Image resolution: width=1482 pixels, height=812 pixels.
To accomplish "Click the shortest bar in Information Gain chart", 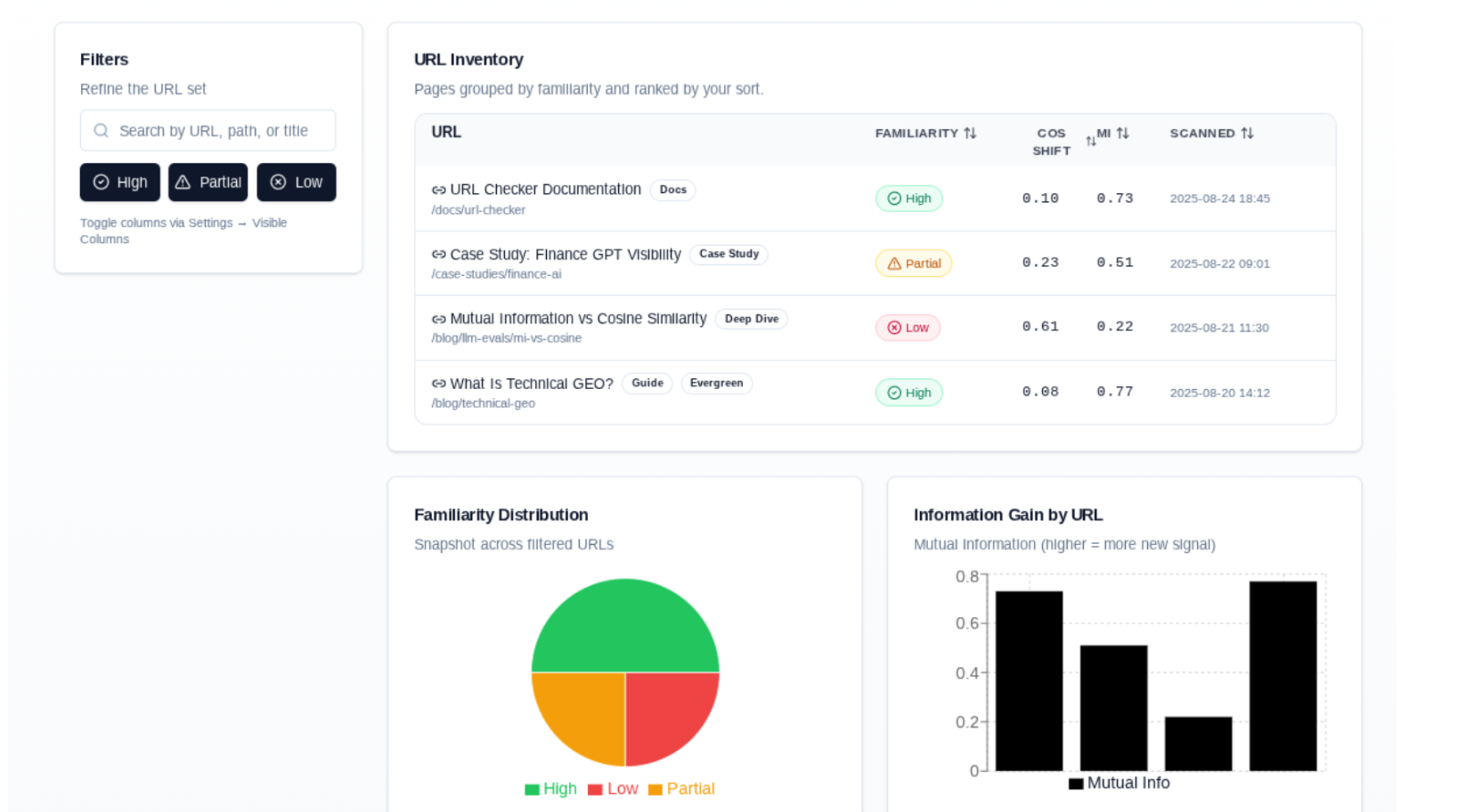I will pyautogui.click(x=1198, y=743).
